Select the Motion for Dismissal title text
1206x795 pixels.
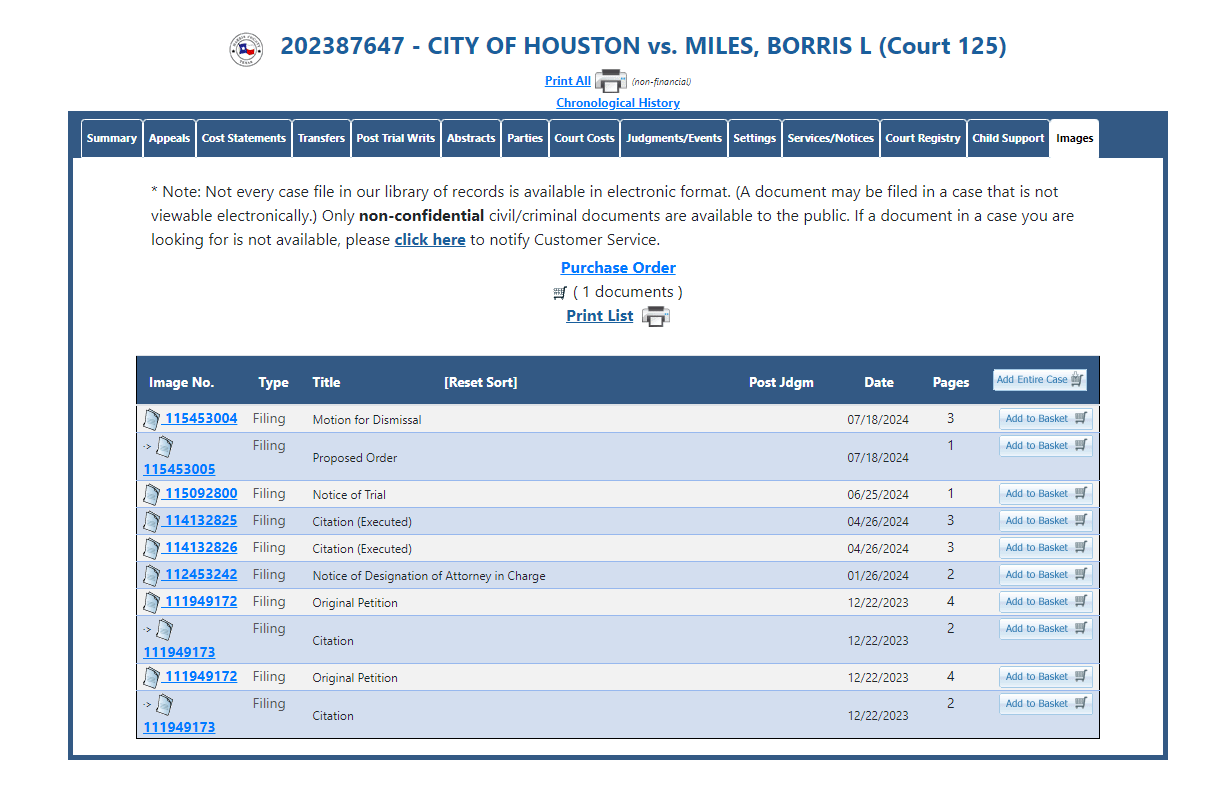[x=367, y=420]
